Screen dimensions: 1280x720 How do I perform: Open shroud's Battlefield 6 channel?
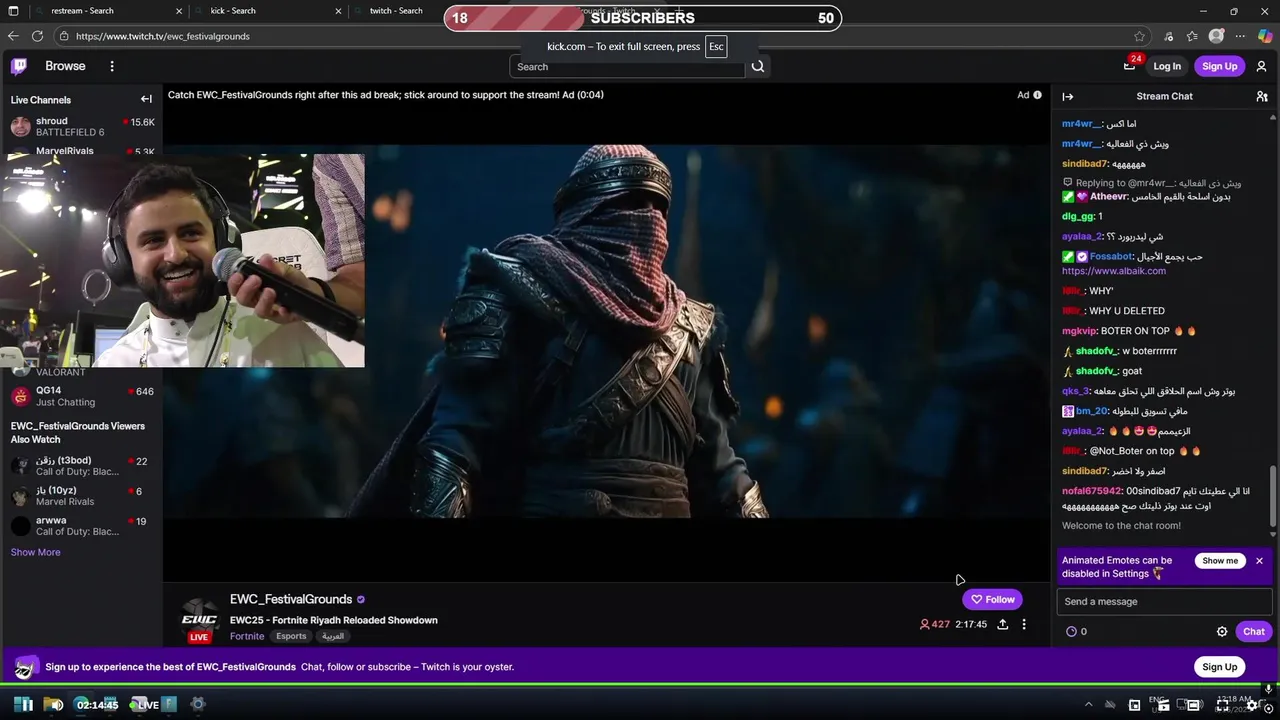(81, 126)
